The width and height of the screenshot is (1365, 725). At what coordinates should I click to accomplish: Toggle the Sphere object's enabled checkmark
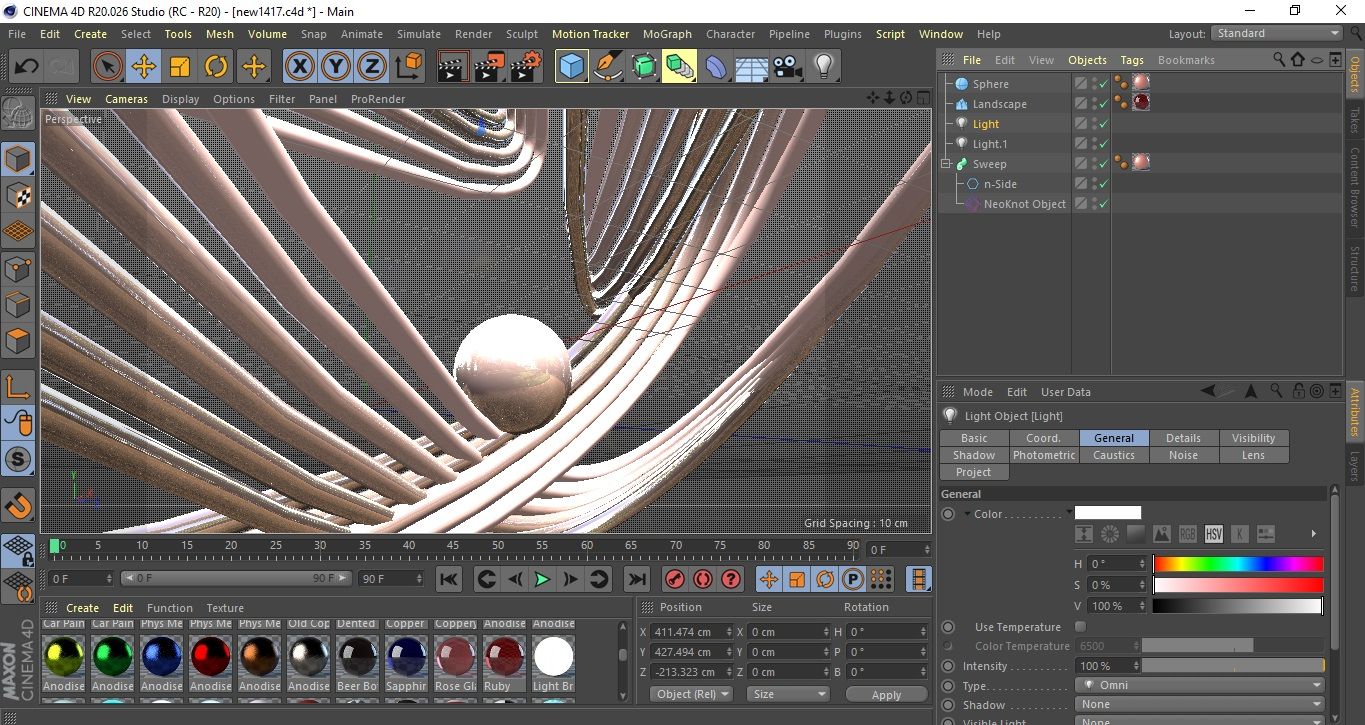pos(1103,84)
